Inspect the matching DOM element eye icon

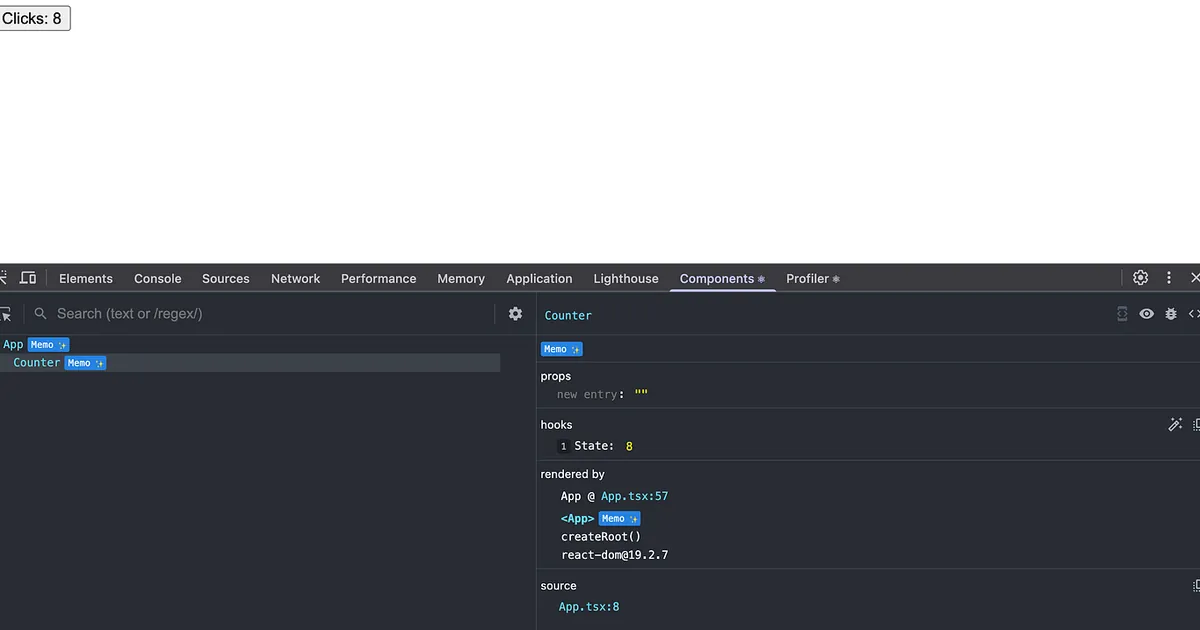click(x=1146, y=314)
